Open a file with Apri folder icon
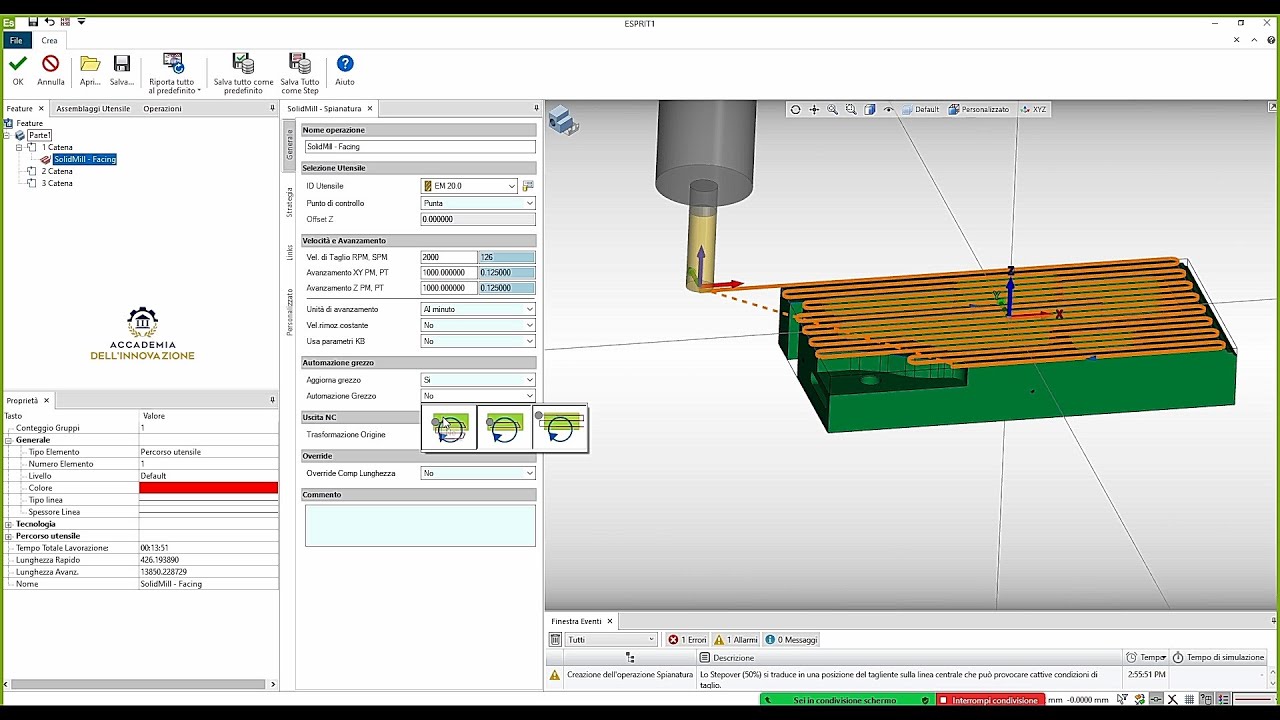 point(90,64)
